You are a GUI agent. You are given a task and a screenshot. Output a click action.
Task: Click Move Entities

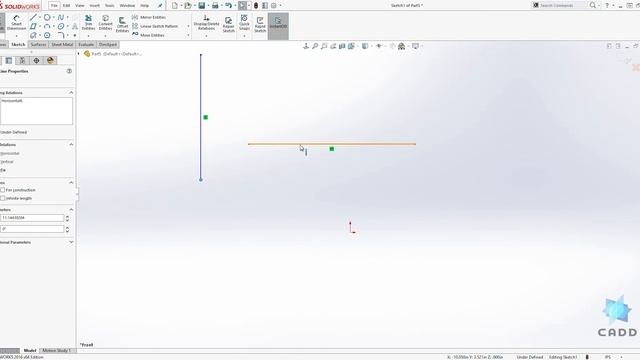pyautogui.click(x=148, y=35)
